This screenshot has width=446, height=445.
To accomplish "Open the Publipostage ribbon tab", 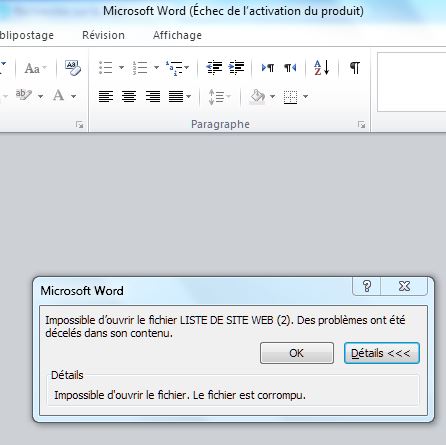I will pyautogui.click(x=26, y=36).
